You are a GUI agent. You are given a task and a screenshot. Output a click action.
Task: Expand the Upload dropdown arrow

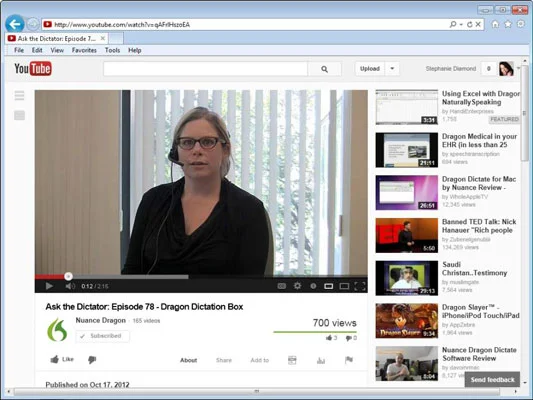click(392, 69)
